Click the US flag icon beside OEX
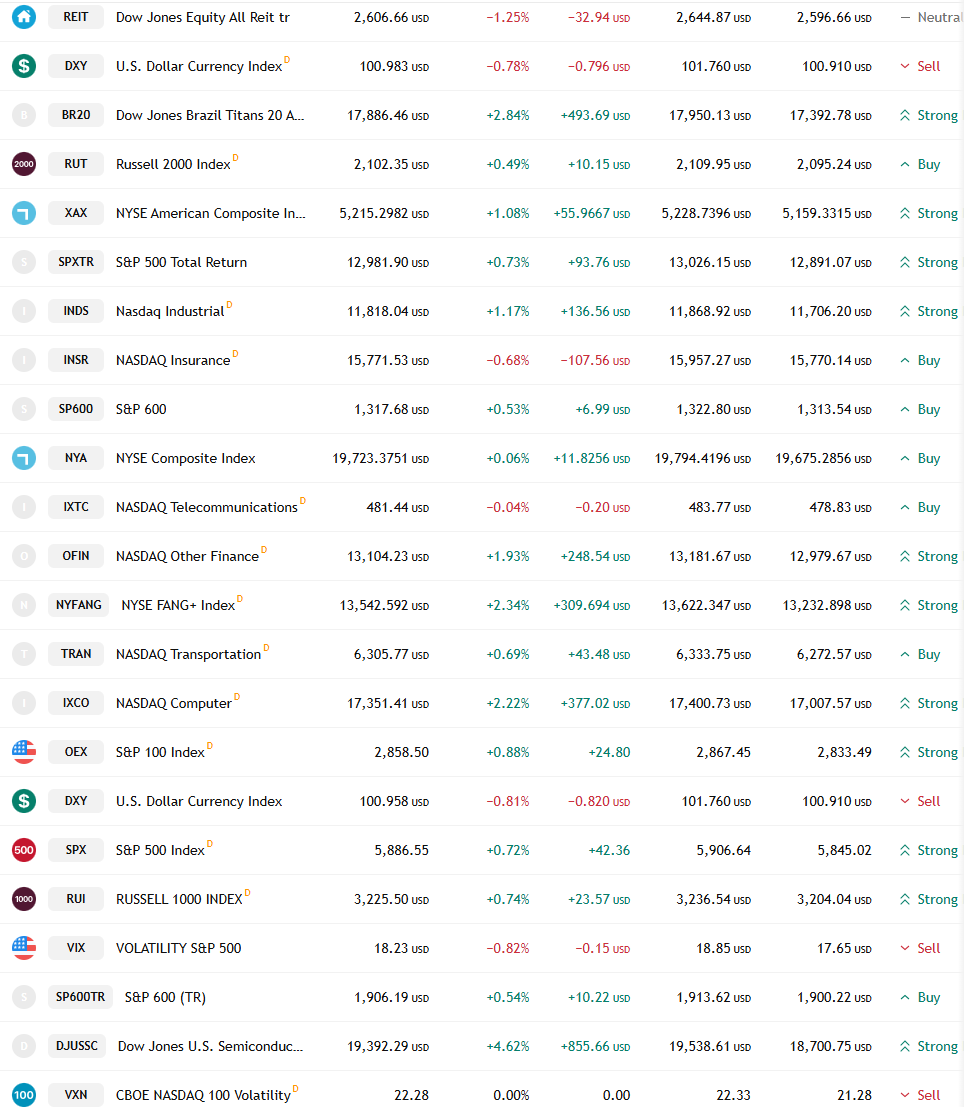The height and width of the screenshot is (1107, 964). tap(24, 752)
